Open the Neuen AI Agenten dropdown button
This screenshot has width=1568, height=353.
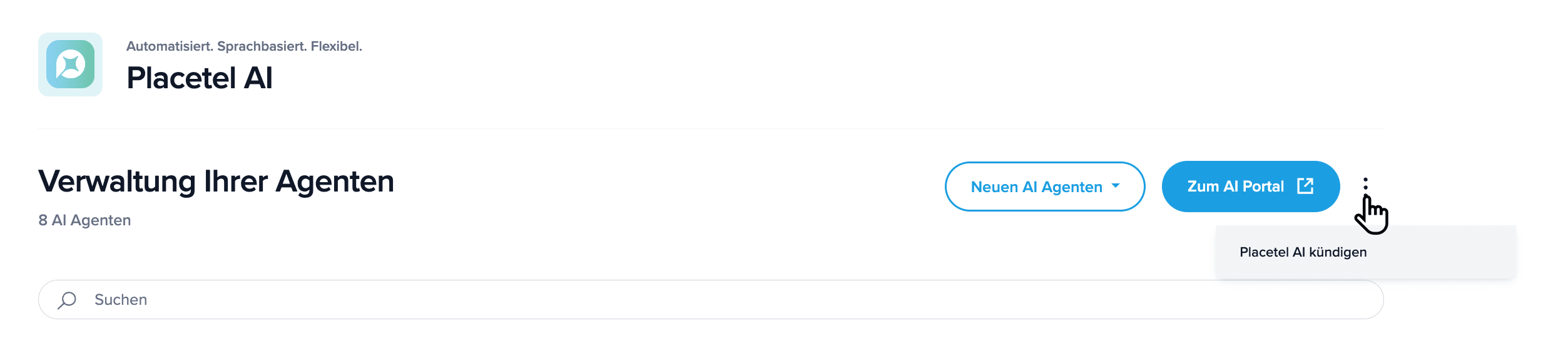[1044, 187]
